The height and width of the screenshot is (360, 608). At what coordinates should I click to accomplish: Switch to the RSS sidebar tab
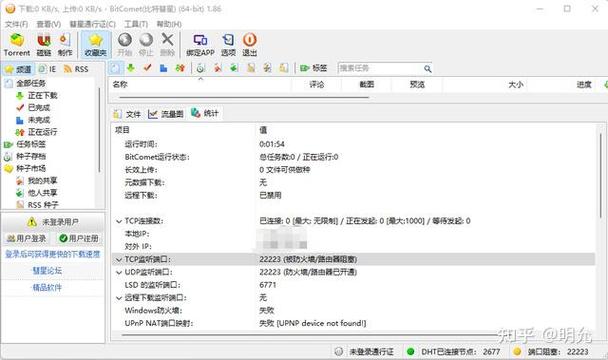click(76, 69)
